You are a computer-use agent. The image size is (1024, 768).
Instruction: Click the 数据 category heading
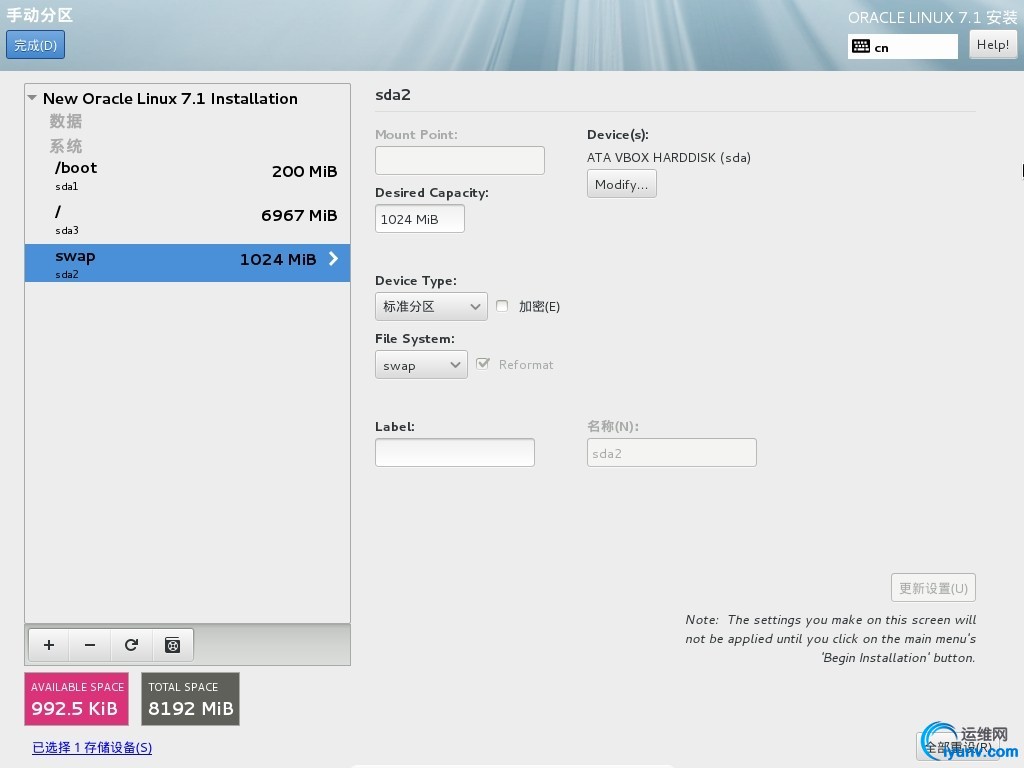pyautogui.click(x=65, y=121)
